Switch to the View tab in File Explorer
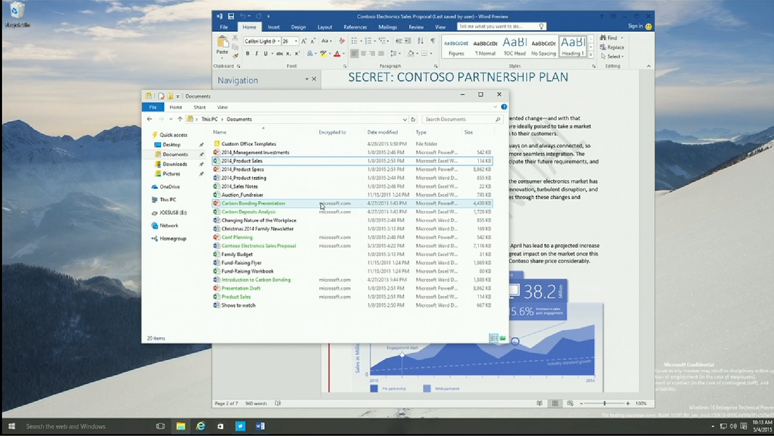774x437 pixels. [x=222, y=107]
